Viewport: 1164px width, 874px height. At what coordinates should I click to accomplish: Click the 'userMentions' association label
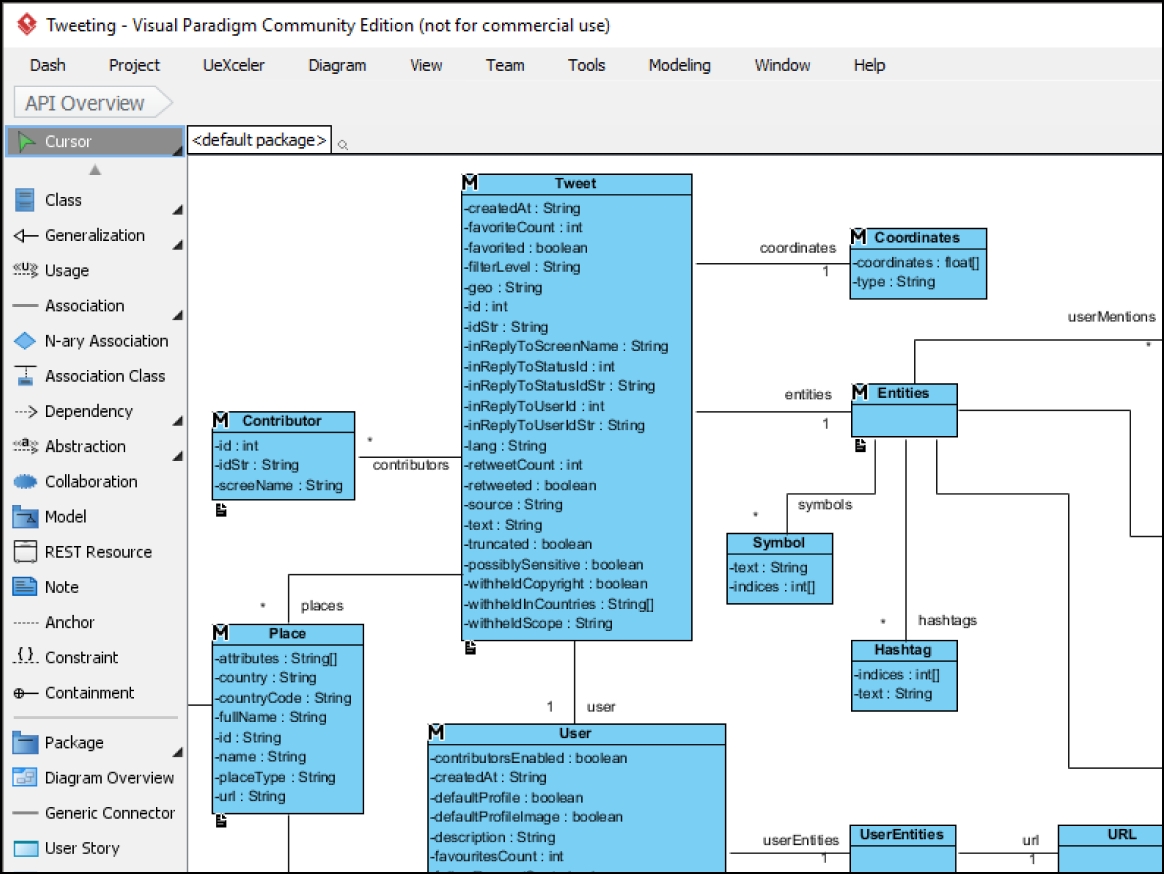tap(1111, 317)
